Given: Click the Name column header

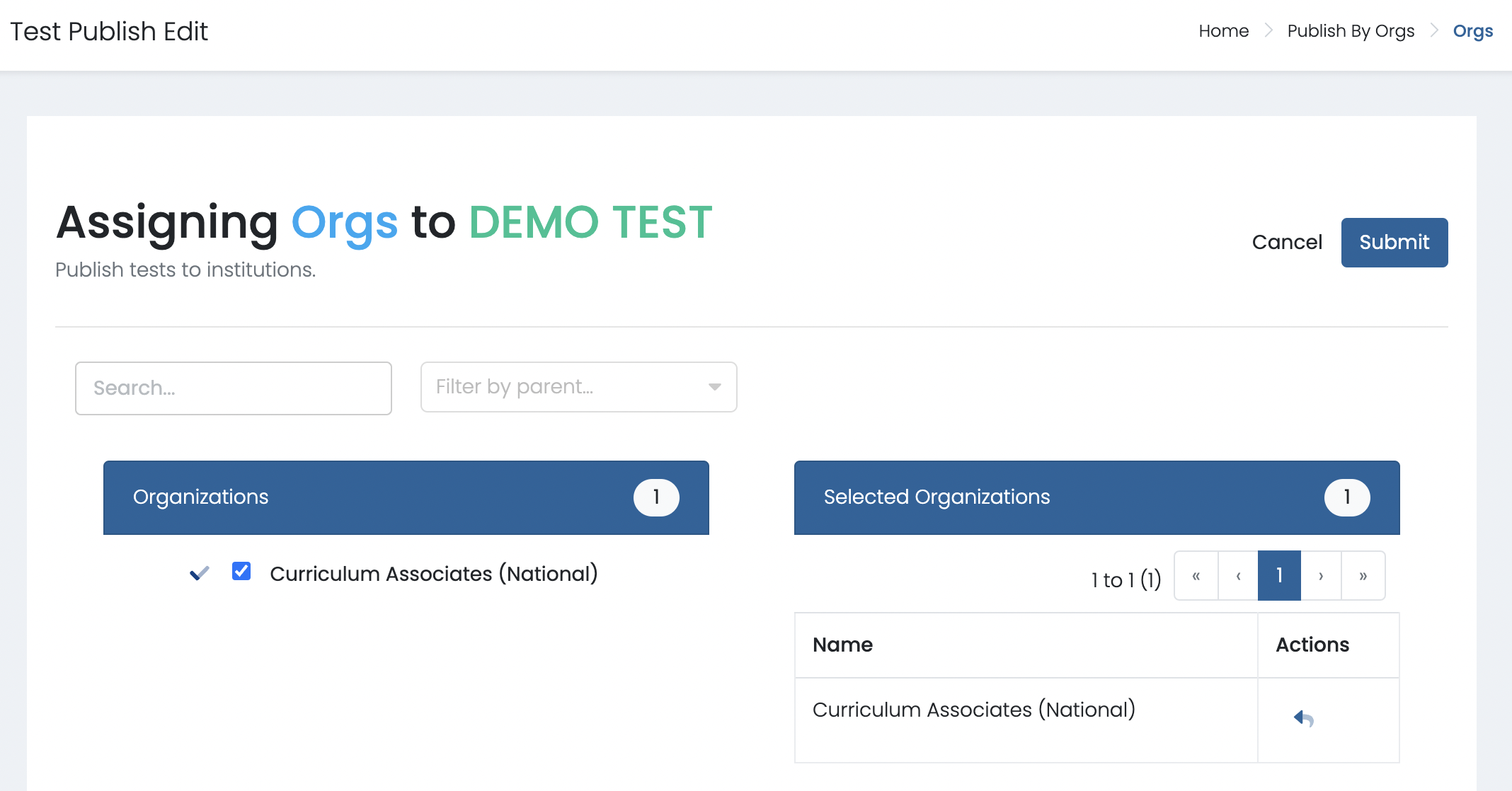Looking at the screenshot, I should pos(842,645).
